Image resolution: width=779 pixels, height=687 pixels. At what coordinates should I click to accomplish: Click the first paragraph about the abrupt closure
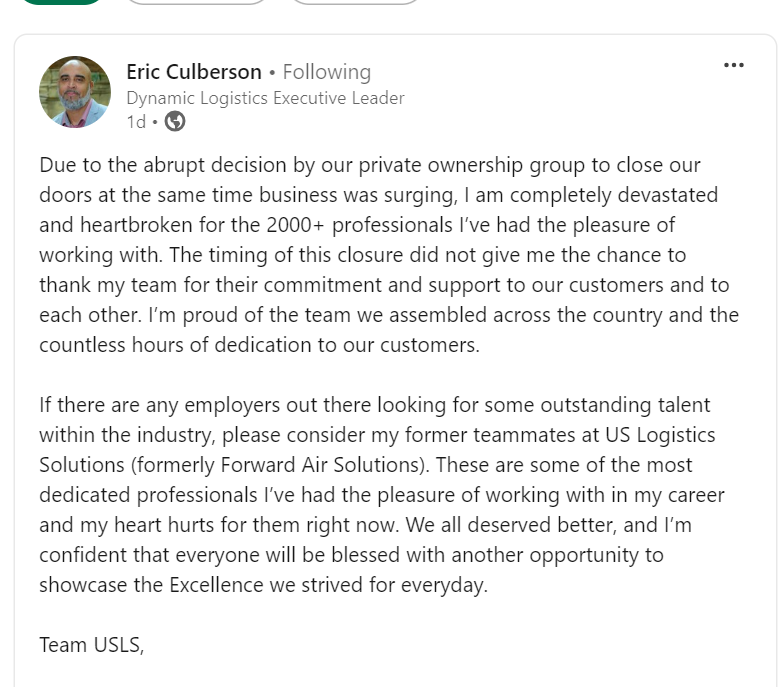(x=389, y=255)
